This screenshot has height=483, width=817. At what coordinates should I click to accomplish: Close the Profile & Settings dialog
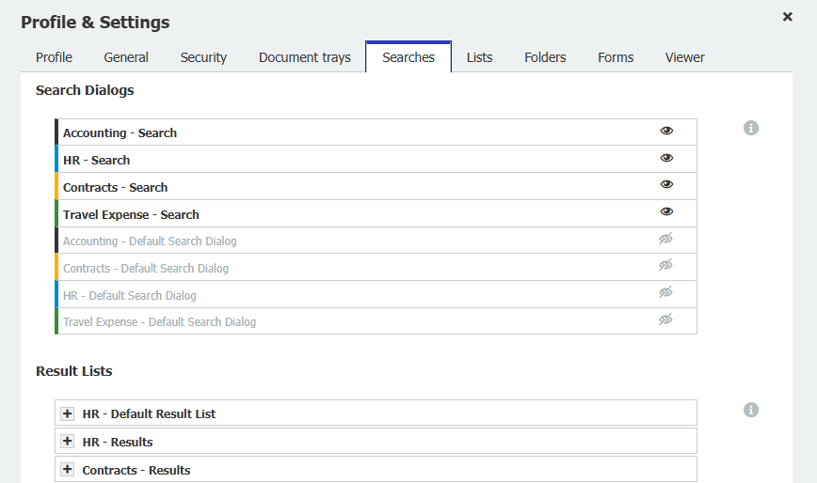tap(787, 17)
